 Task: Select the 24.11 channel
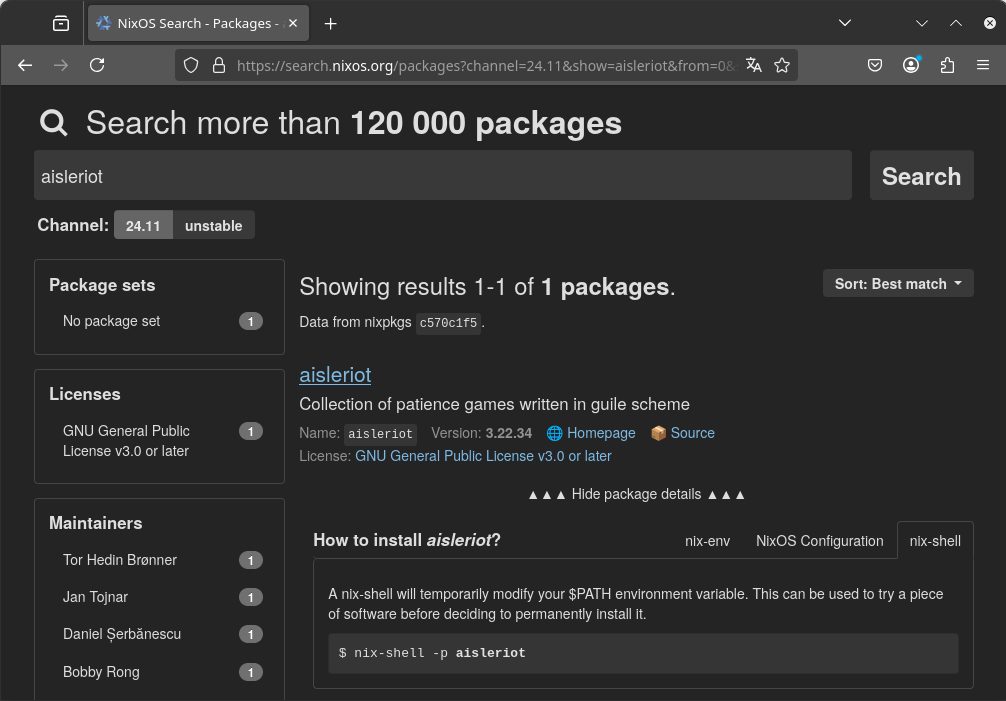tap(143, 226)
